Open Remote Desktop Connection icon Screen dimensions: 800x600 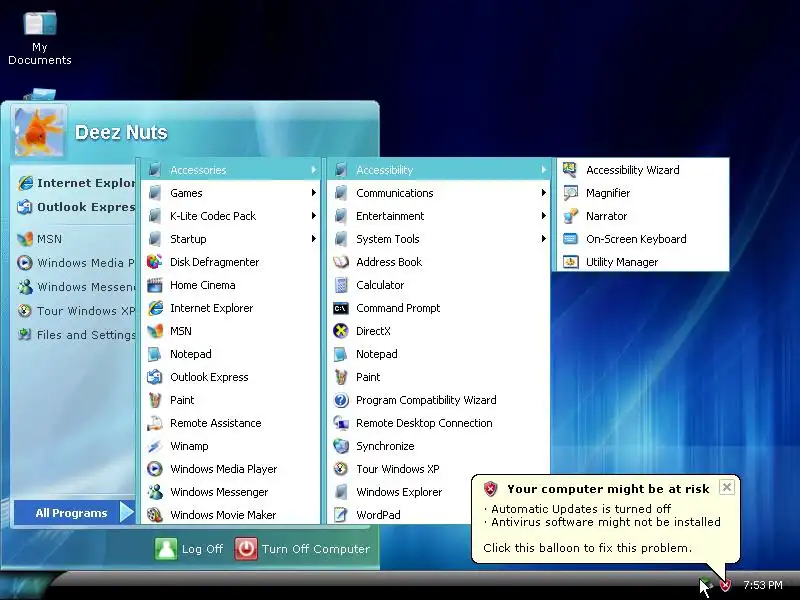tap(340, 423)
